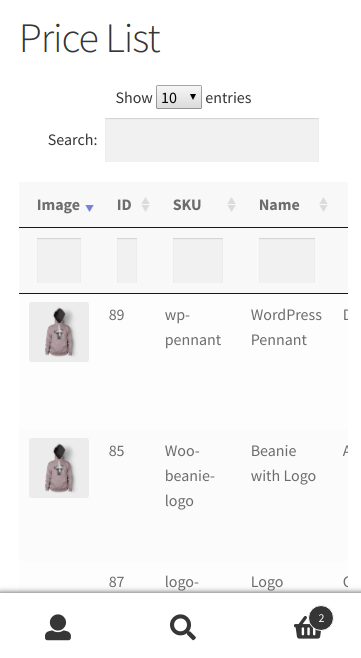Open WordPress Pennant product thumbnail
Viewport: 361px width, 658px height.
click(x=59, y=332)
